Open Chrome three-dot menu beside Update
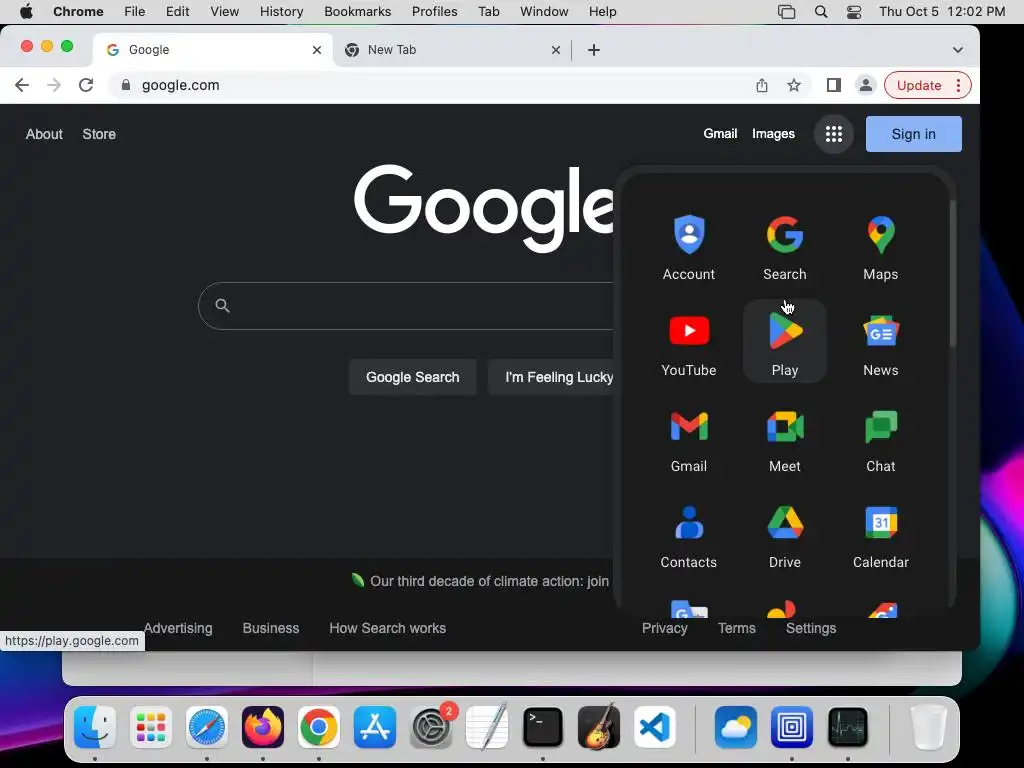 [958, 85]
